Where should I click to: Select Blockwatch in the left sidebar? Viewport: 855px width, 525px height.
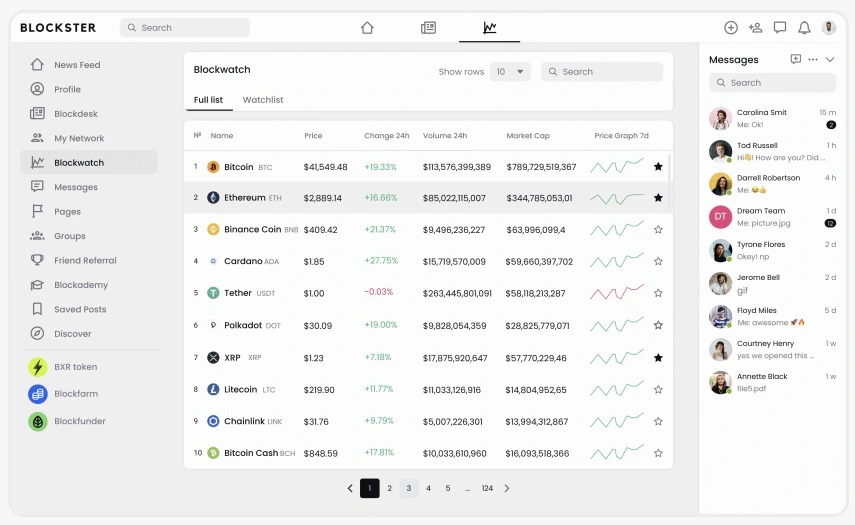click(89, 162)
